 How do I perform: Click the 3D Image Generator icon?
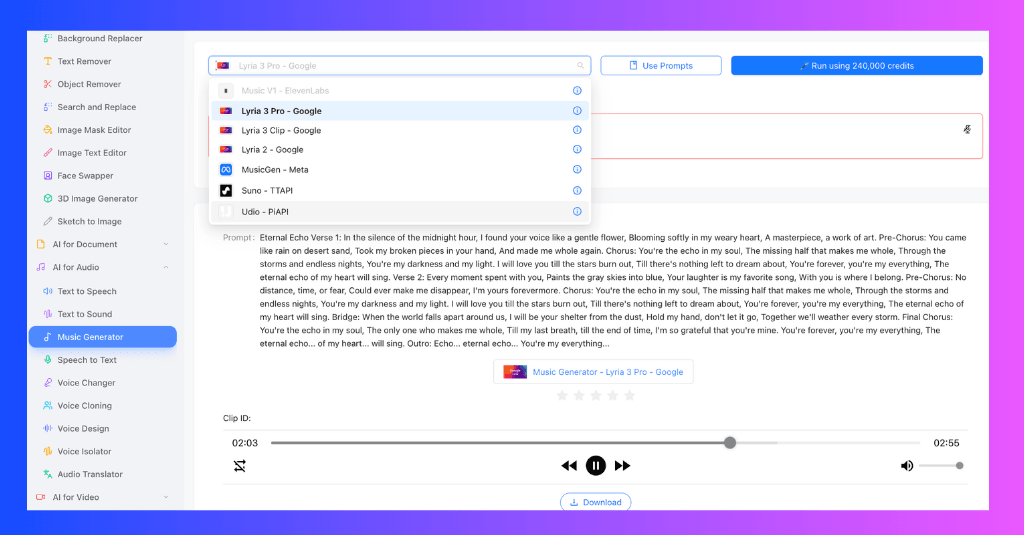pos(48,199)
